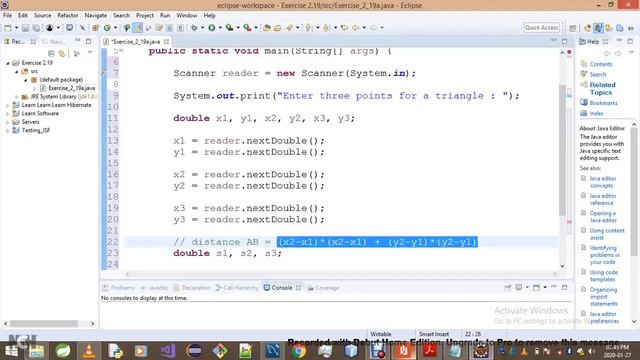Click the Pin Console icon
The height and width of the screenshot is (360, 640).
coord(507,287)
